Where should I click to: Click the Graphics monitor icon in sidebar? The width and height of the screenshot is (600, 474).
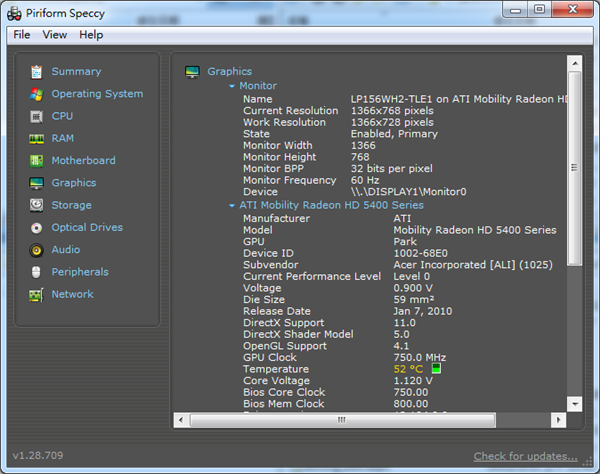click(x=36, y=183)
